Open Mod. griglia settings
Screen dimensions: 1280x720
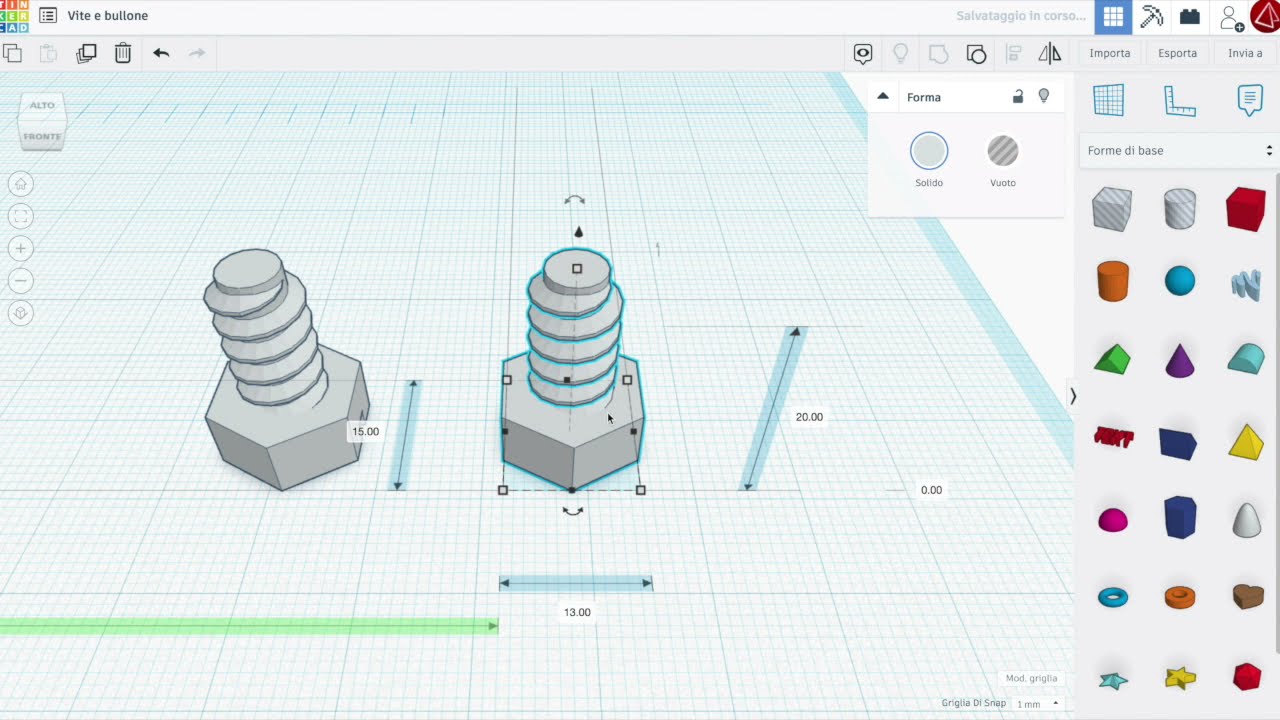coord(1031,678)
